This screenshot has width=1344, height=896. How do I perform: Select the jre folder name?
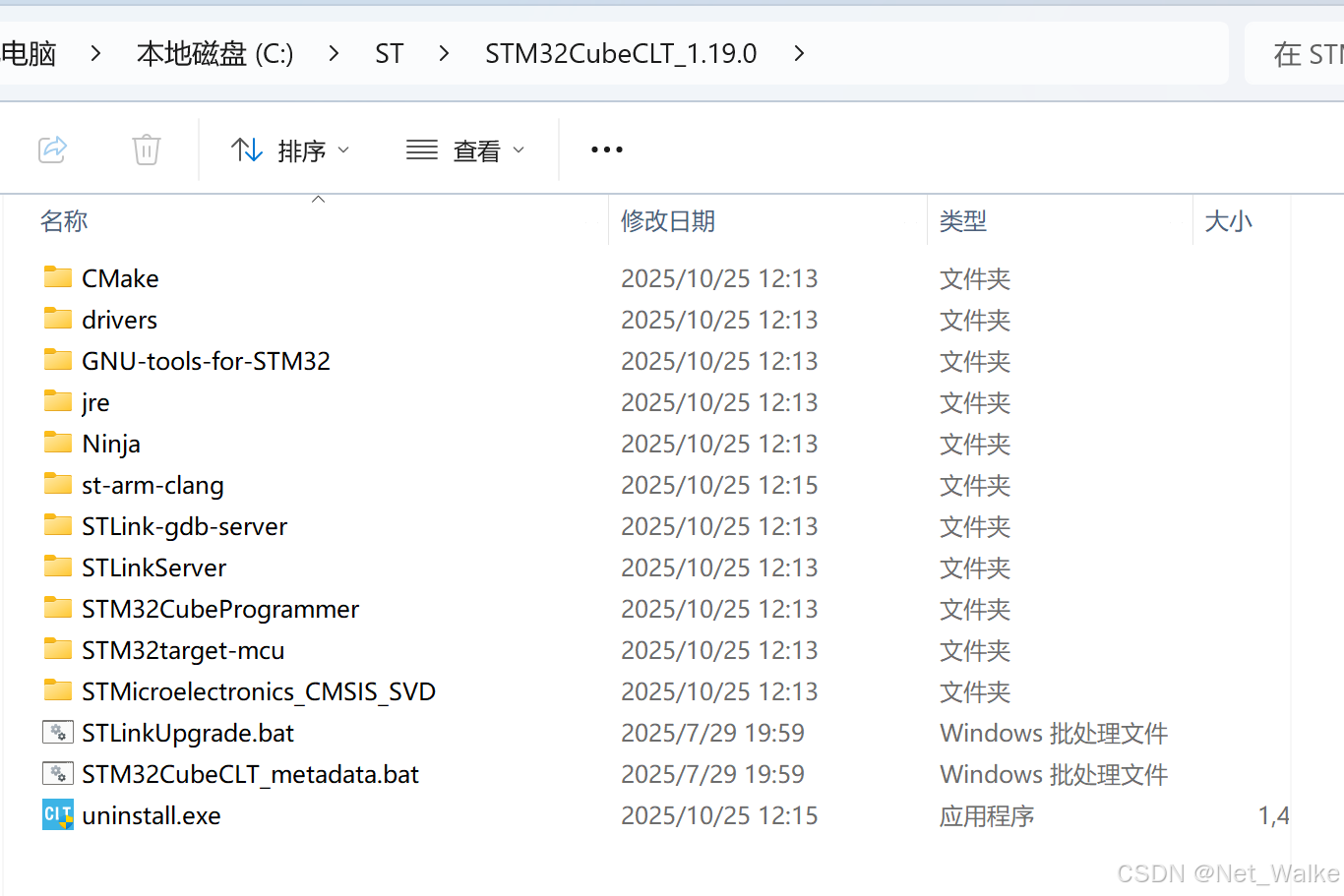click(95, 402)
